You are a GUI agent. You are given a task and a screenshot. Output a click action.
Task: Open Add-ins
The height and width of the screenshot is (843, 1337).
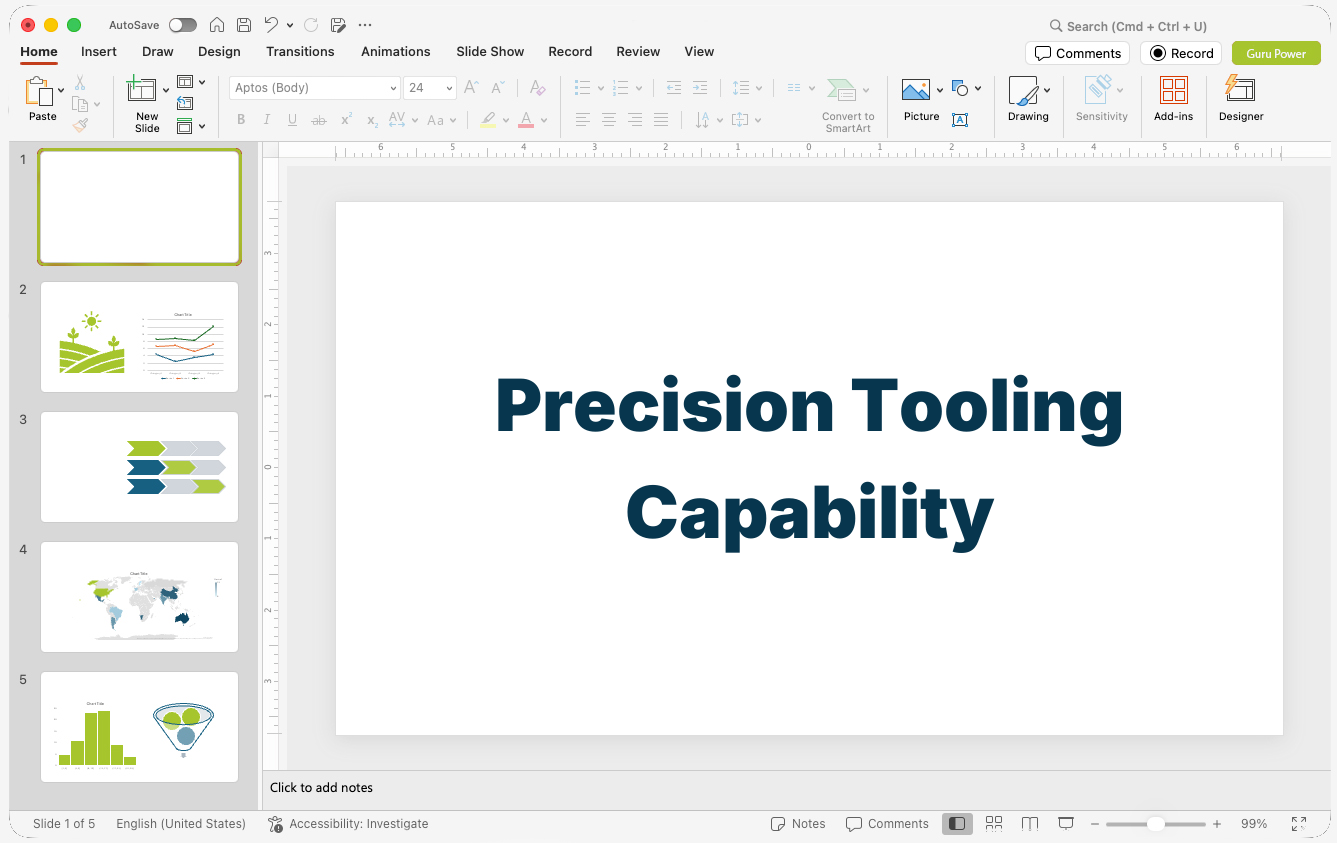tap(1174, 100)
